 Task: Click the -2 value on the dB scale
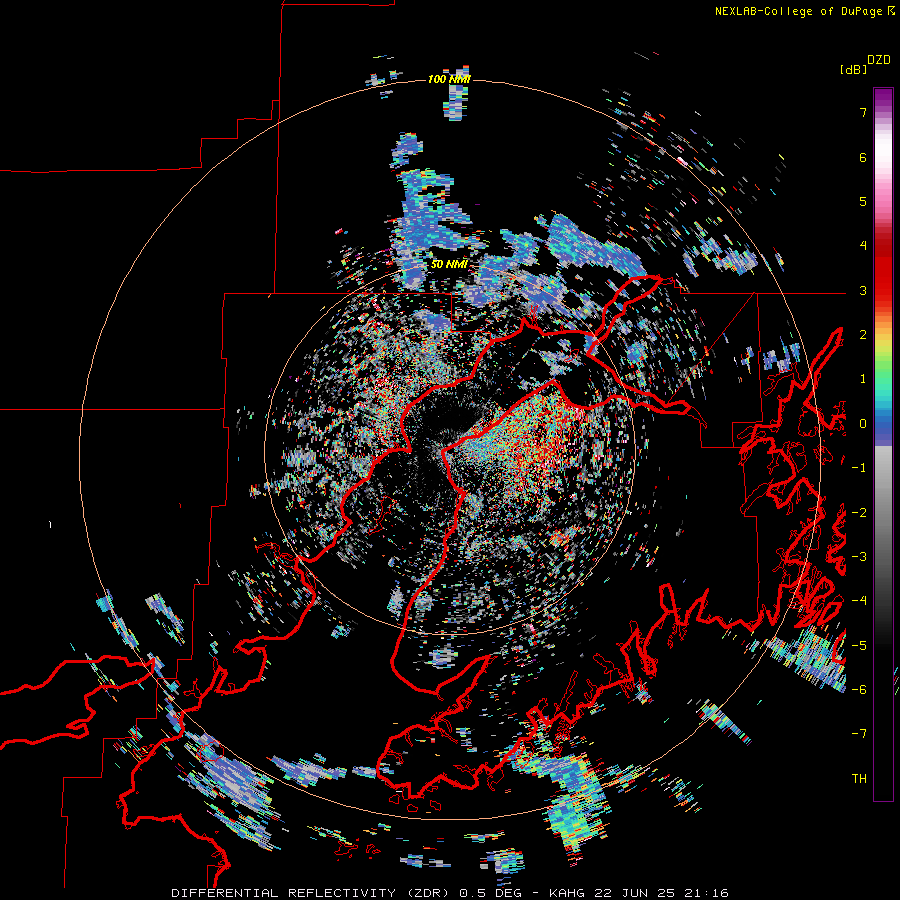(859, 513)
